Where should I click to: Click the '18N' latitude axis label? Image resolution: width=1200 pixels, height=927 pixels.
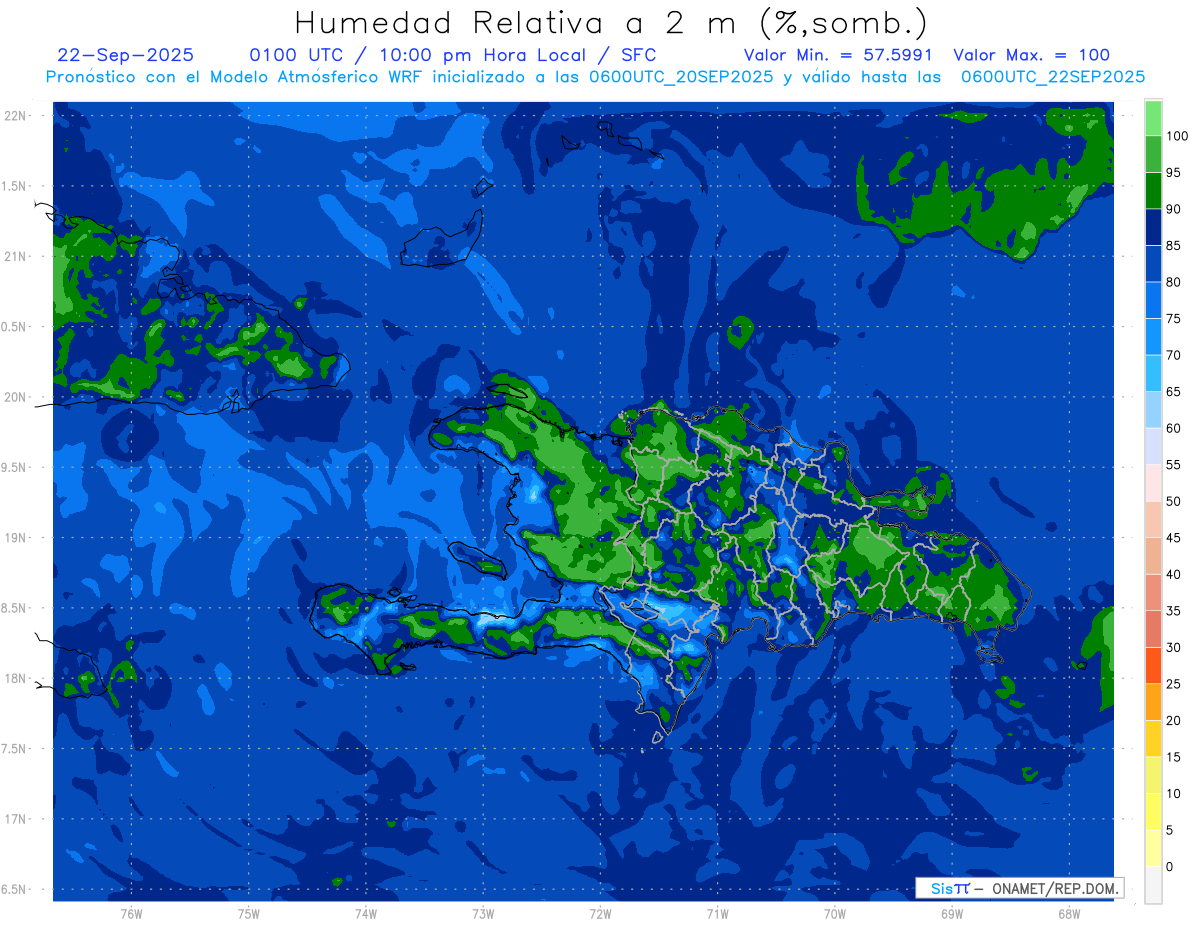coord(15,678)
